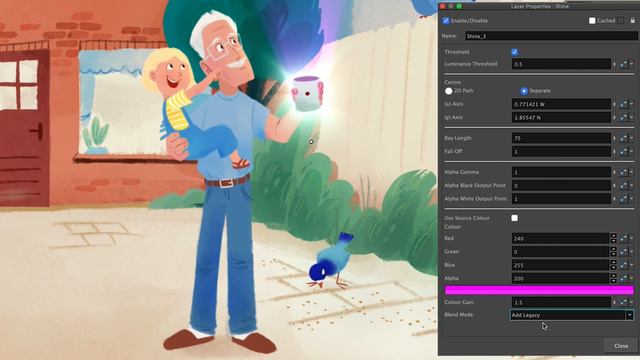Open the Fall Off function dropdown arrow
The width and height of the screenshot is (640, 360).
point(631,151)
